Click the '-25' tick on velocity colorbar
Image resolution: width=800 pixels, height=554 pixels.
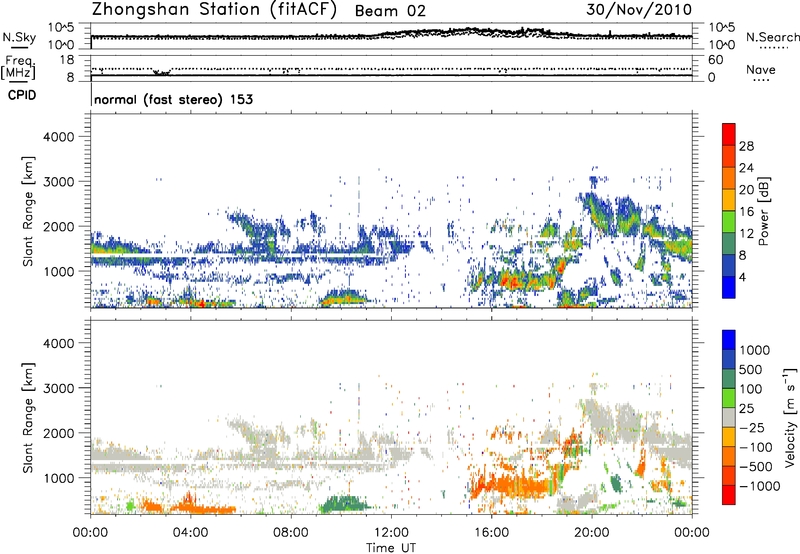point(754,427)
